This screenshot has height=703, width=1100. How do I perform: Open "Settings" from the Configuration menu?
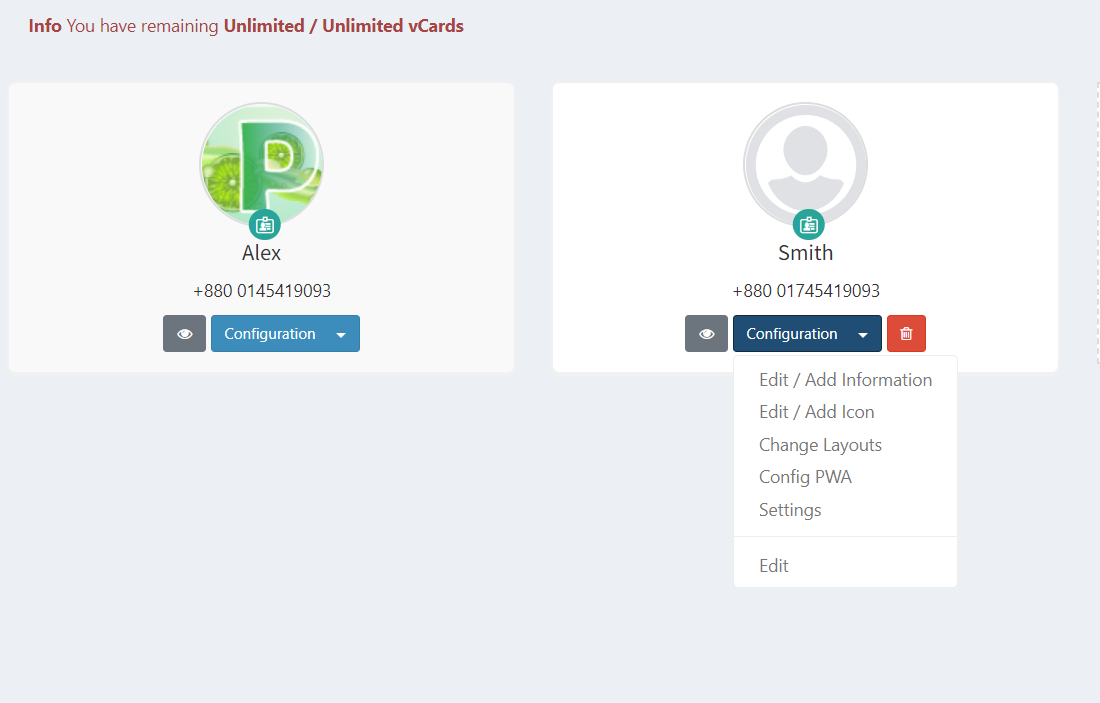pos(790,510)
